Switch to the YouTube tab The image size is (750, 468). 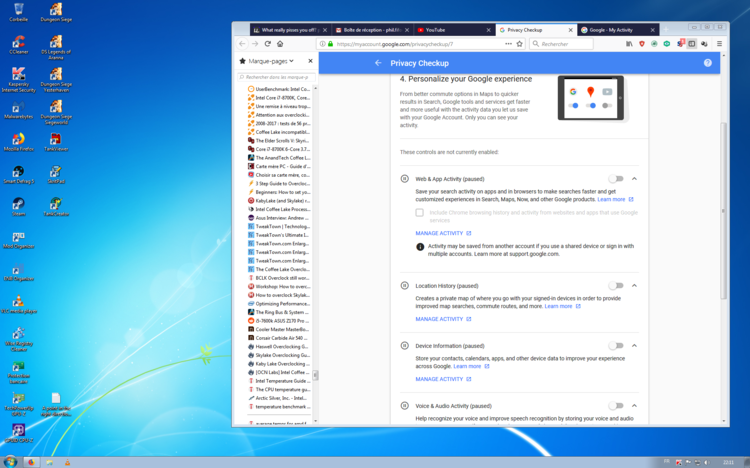(x=454, y=30)
